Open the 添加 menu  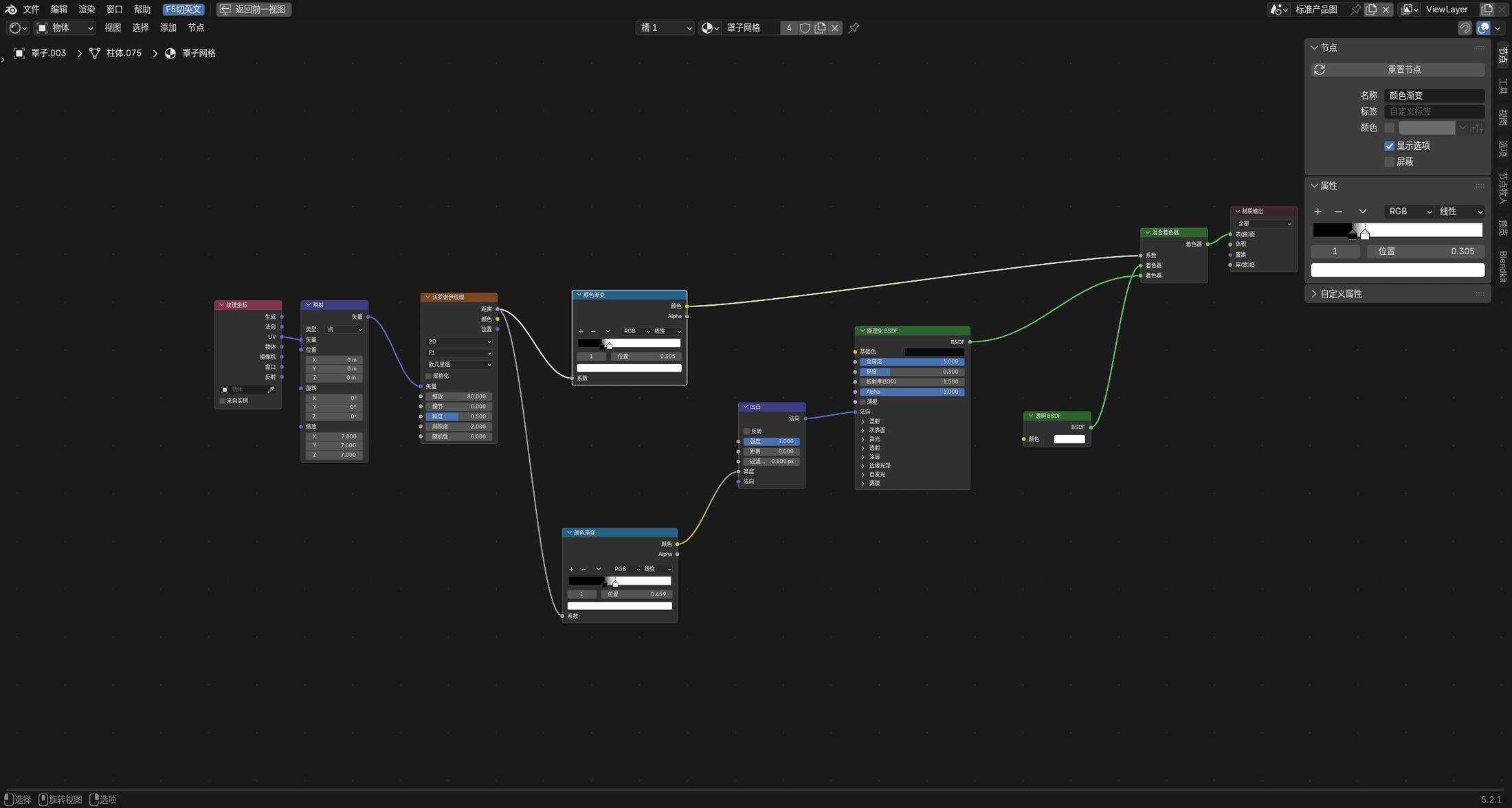[168, 28]
